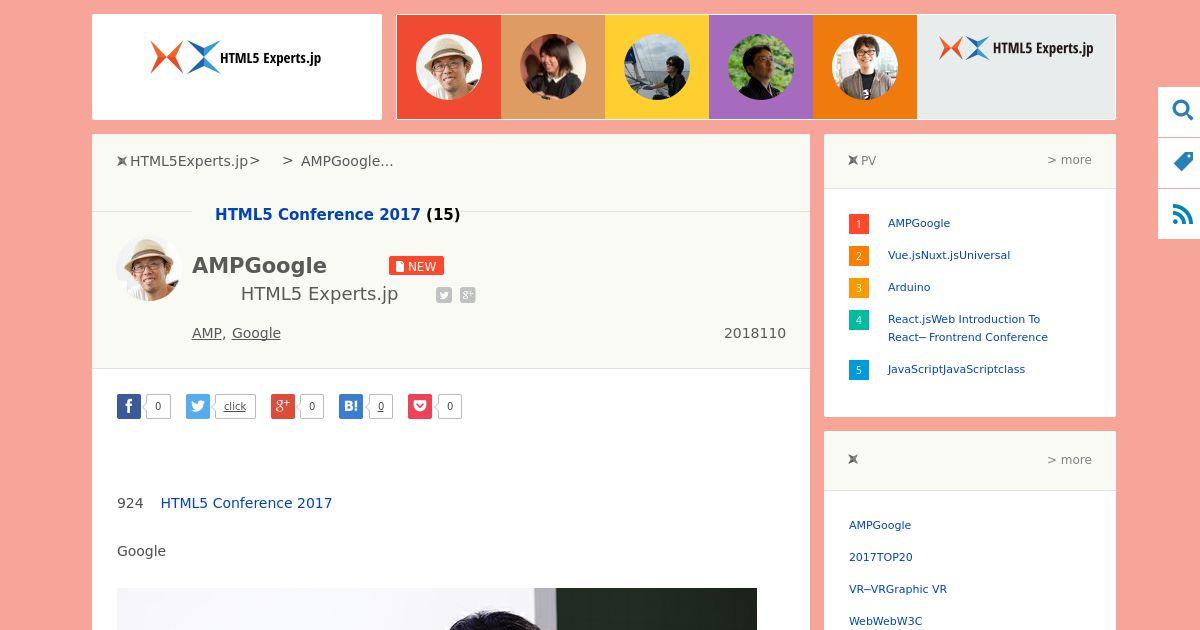The width and height of the screenshot is (1200, 630).
Task: Click the HTML5 Experts.jp logo in the banner
Action: [1016, 48]
